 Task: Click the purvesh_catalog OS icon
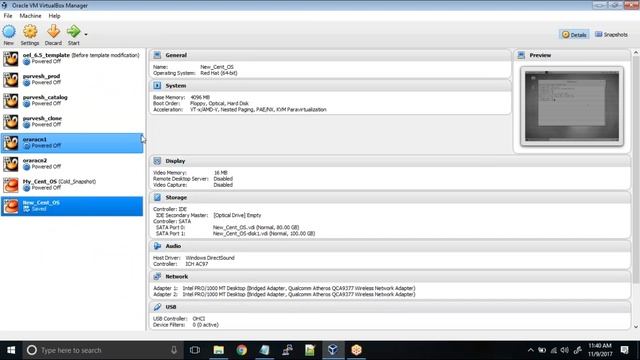pyautogui.click(x=11, y=101)
